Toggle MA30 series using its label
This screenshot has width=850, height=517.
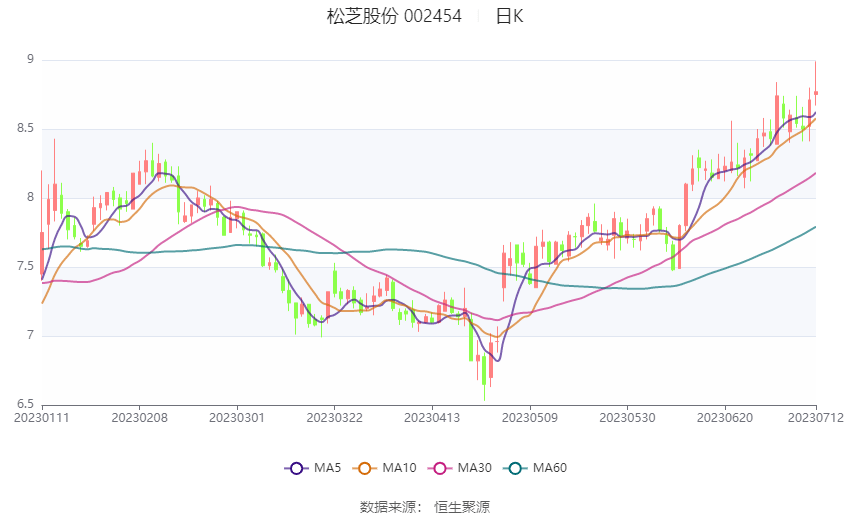click(474, 468)
